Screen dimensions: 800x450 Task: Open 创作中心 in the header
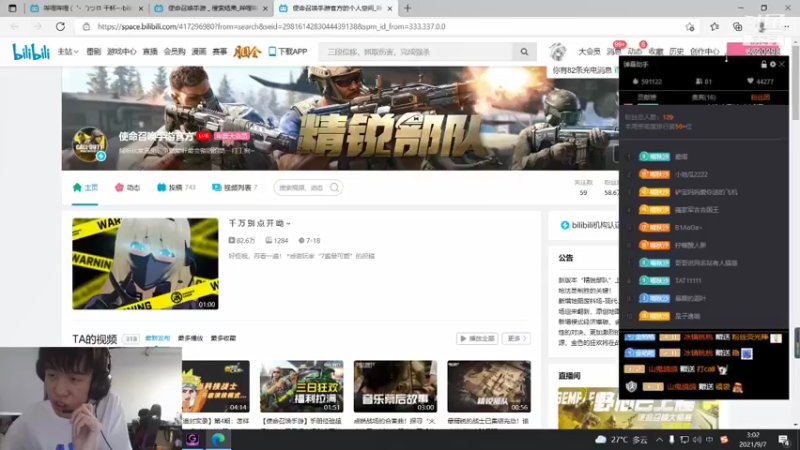pyautogui.click(x=705, y=52)
